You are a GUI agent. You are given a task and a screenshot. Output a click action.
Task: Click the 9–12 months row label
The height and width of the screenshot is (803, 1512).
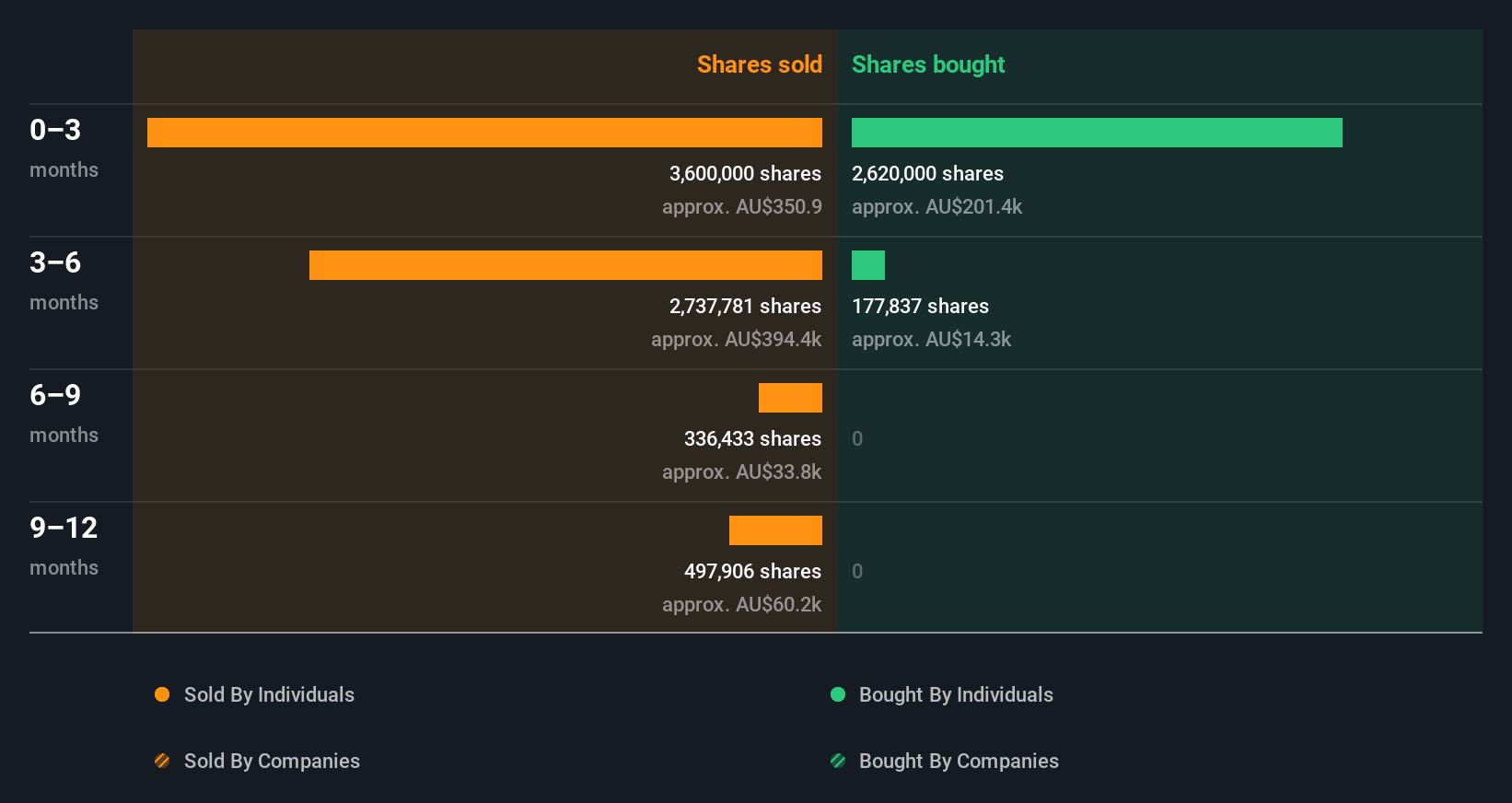tap(64, 546)
